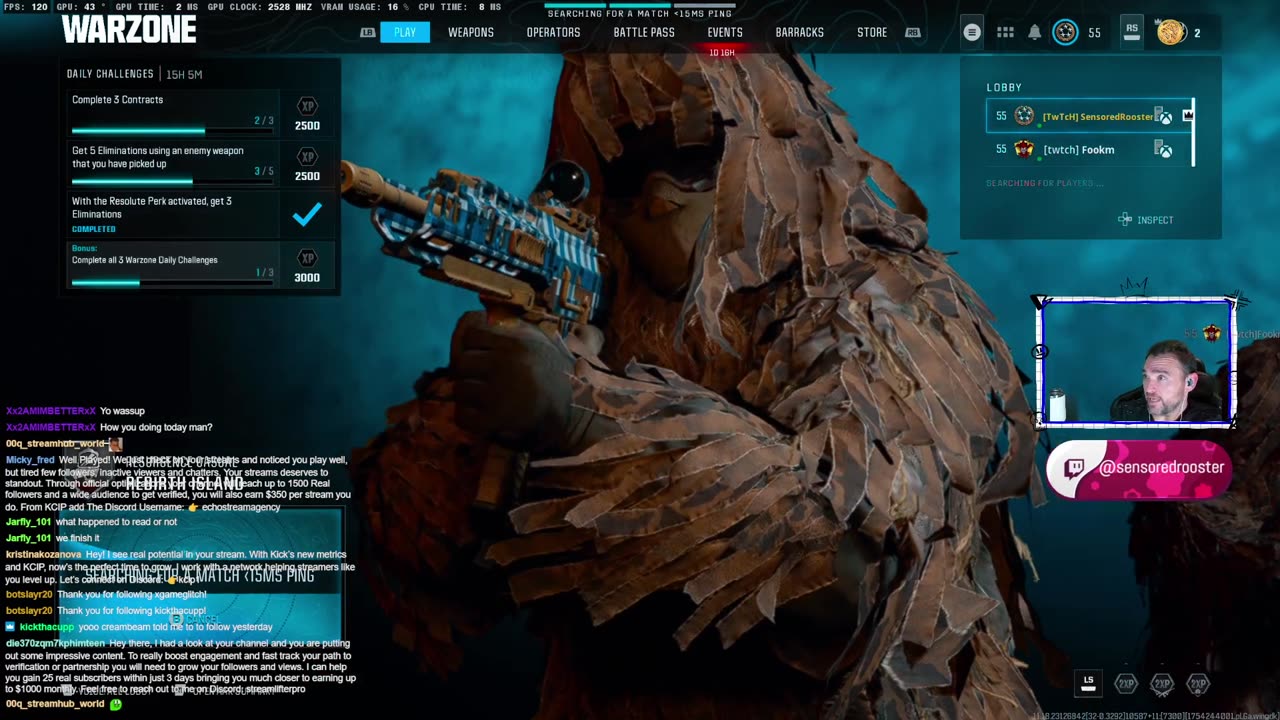The image size is (1280, 720).
Task: Switch to the Barracks tab
Action: (800, 32)
